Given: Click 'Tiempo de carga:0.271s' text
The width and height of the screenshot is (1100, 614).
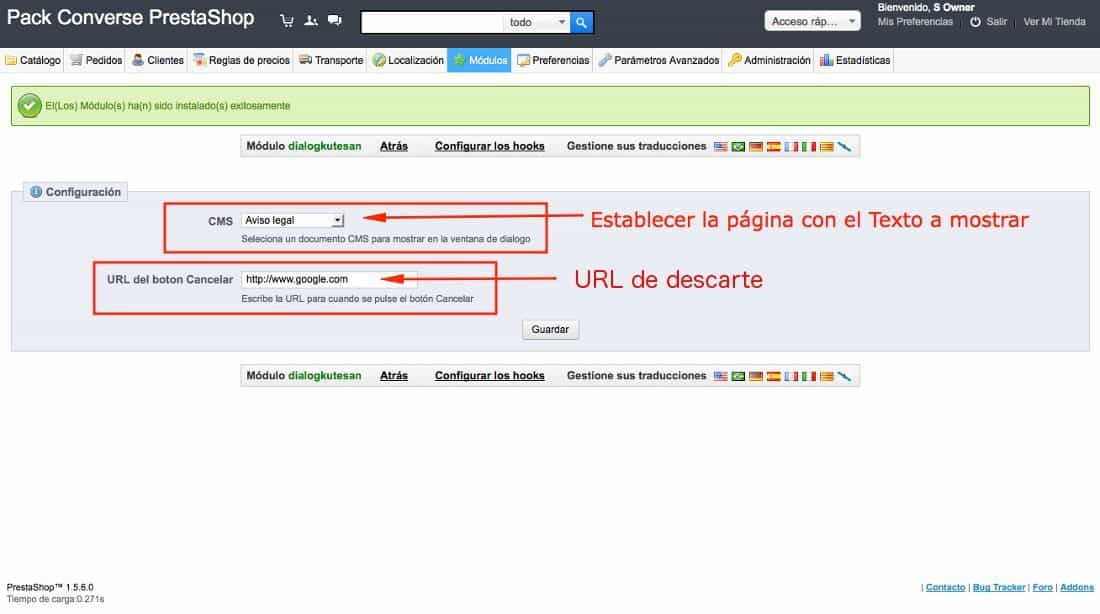Looking at the screenshot, I should coord(55,599).
